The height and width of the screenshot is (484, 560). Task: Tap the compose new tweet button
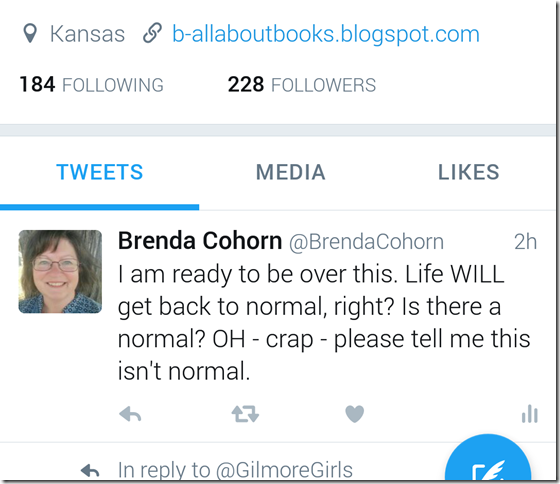click(488, 461)
